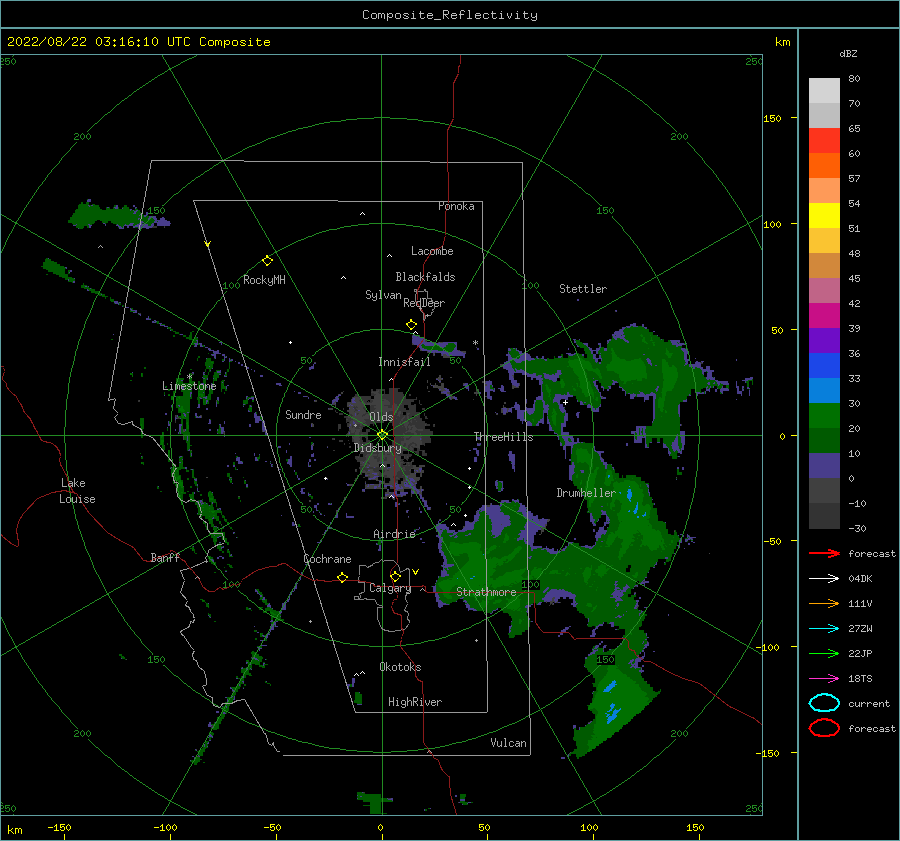Click the Olds label
This screenshot has width=900, height=841.
381,417
